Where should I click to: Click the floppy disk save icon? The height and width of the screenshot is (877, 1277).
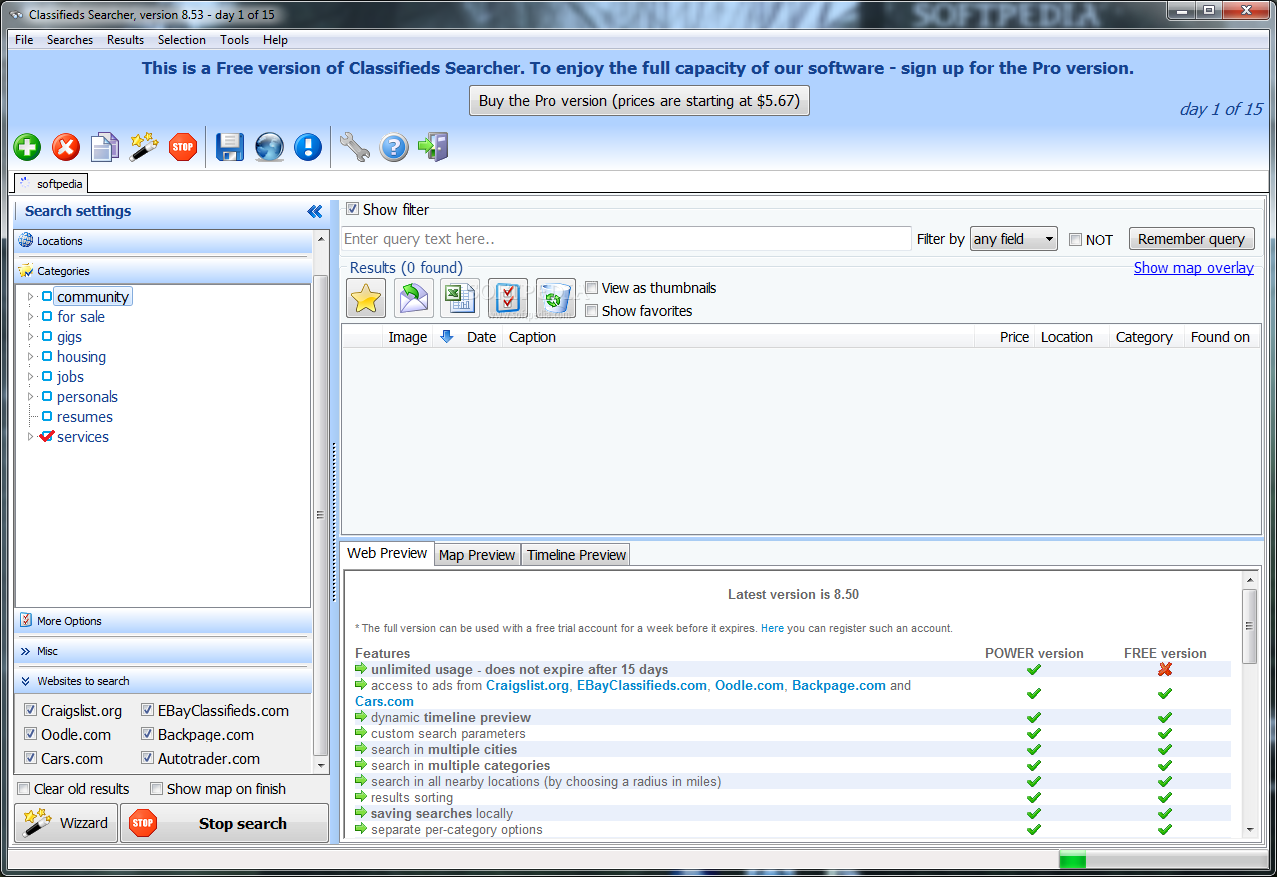[x=230, y=148]
